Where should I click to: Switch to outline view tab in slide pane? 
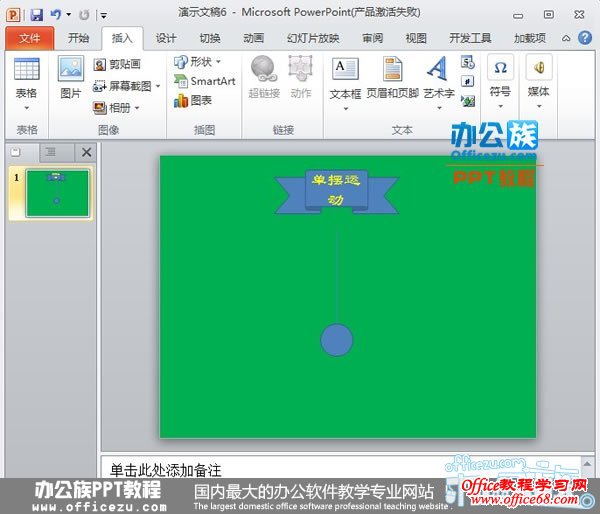coord(49,152)
